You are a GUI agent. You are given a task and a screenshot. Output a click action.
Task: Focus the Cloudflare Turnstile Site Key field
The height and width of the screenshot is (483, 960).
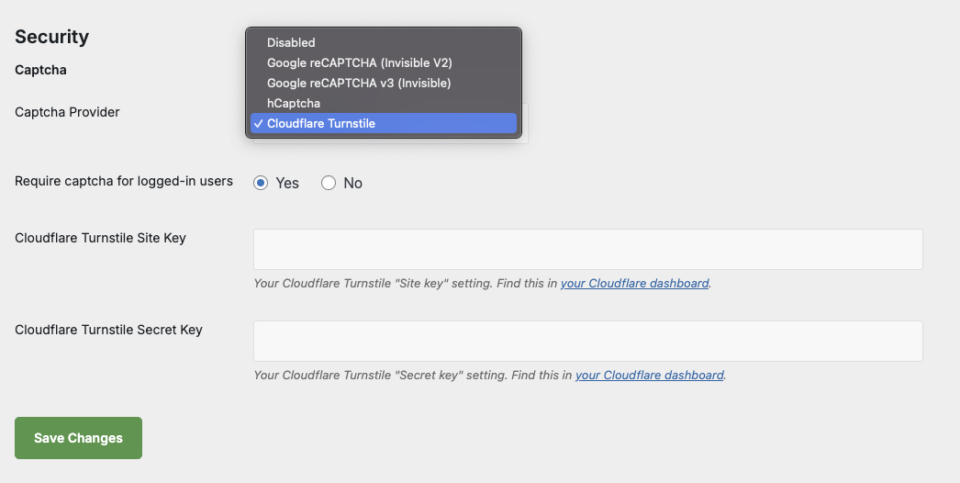point(588,249)
